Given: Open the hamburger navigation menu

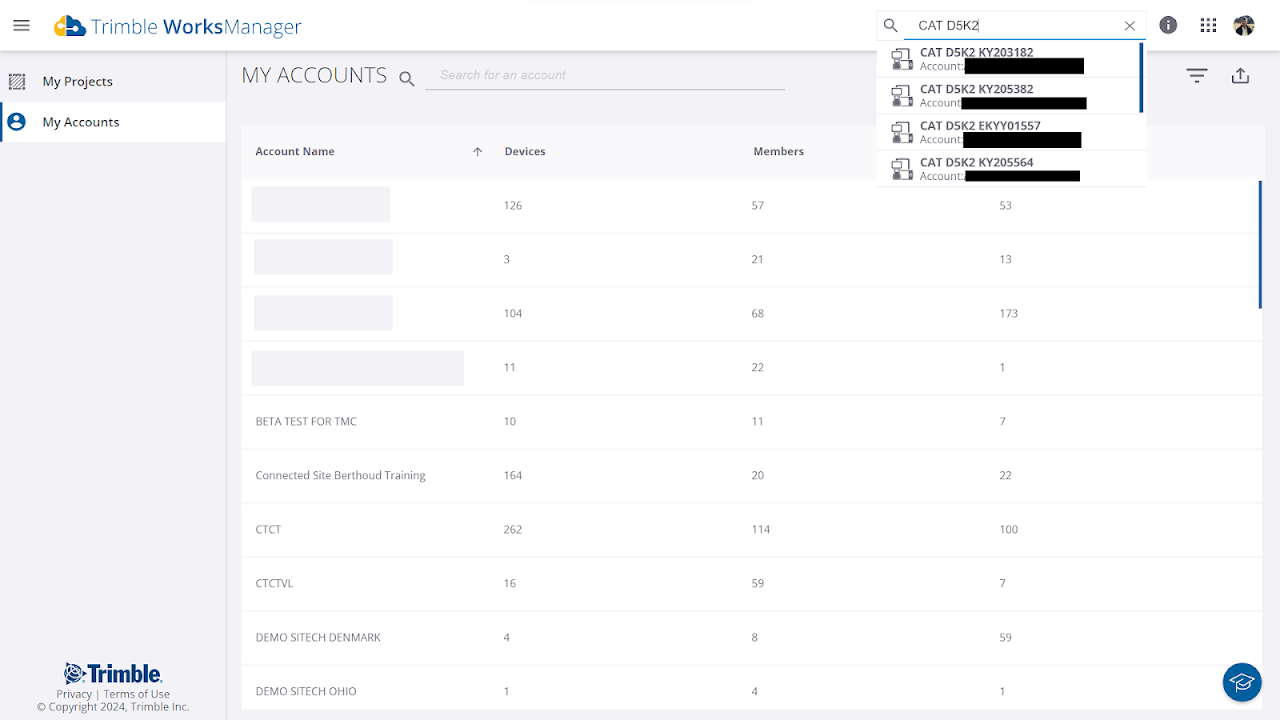Looking at the screenshot, I should click(x=21, y=26).
